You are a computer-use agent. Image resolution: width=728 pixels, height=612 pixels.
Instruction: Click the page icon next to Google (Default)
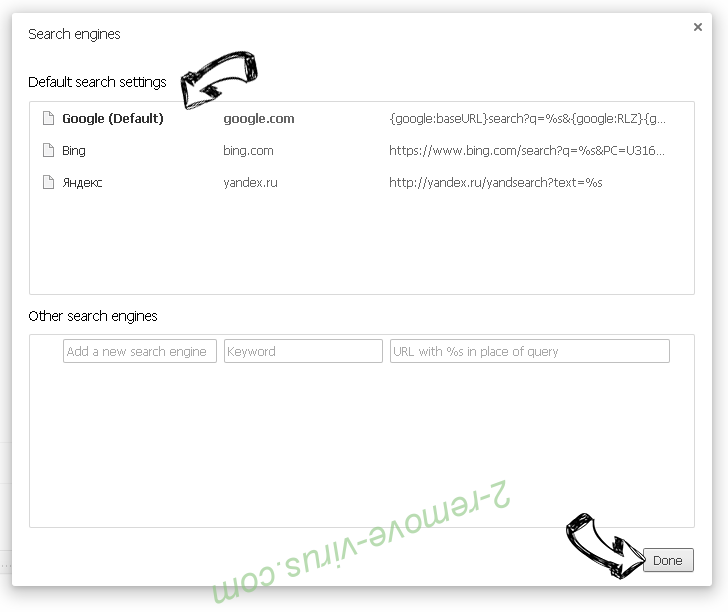[48, 118]
